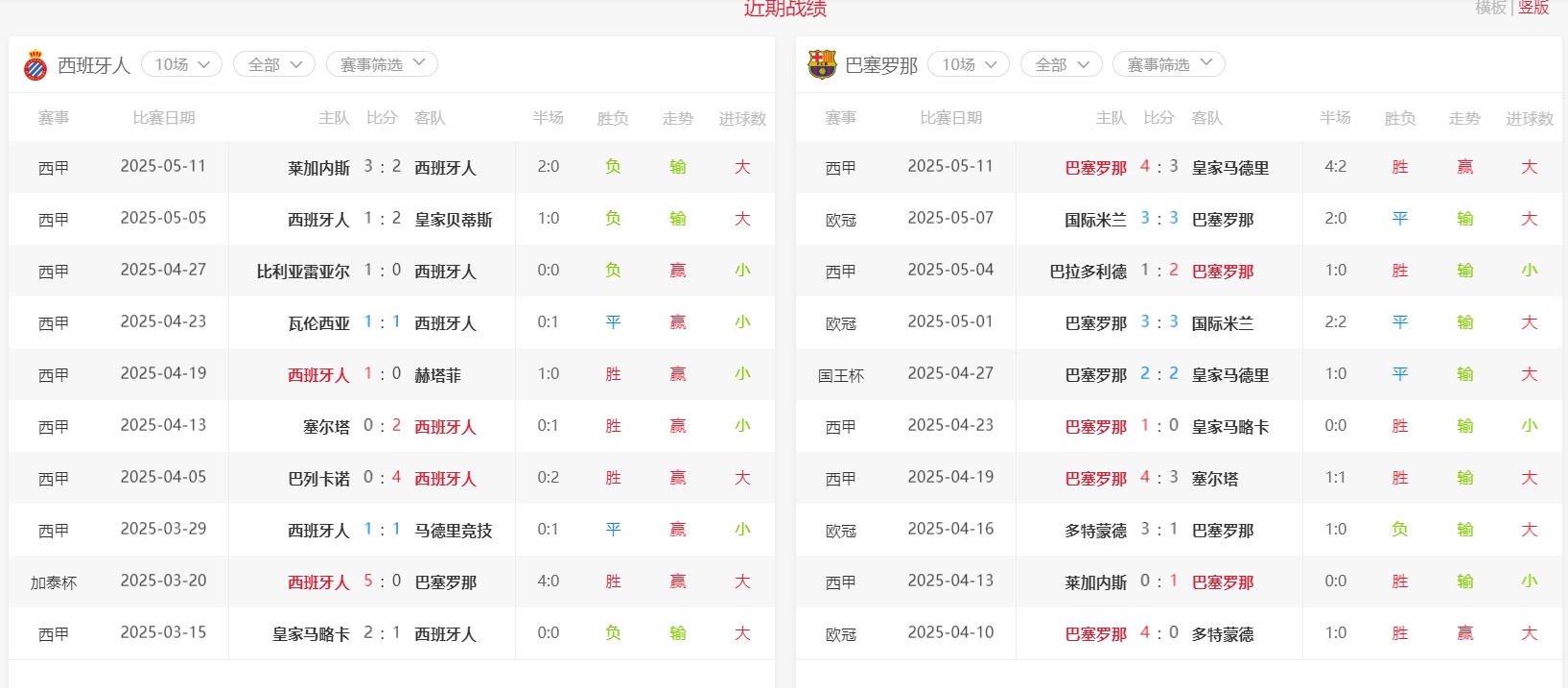Click the Barcelona team crest icon
Image resolution: width=1568 pixels, height=688 pixels.
pos(822,65)
